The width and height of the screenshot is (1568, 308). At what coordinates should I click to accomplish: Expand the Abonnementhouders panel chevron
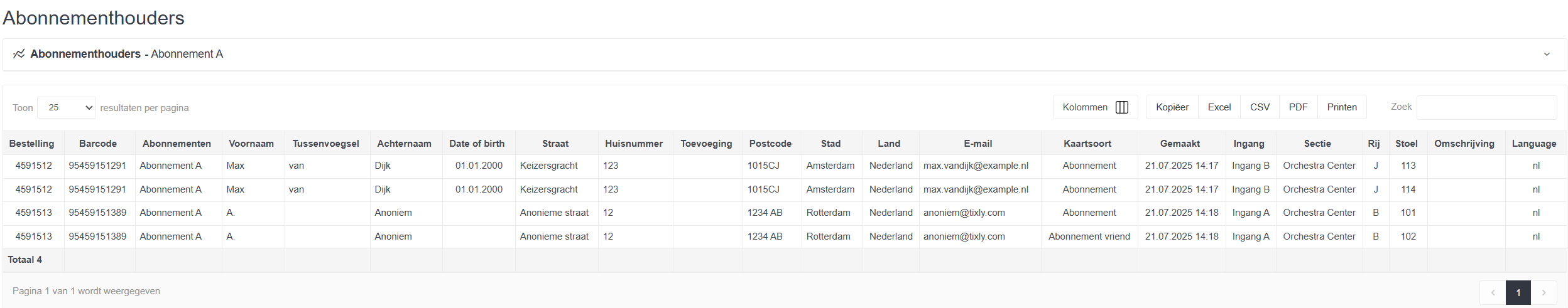(1547, 55)
